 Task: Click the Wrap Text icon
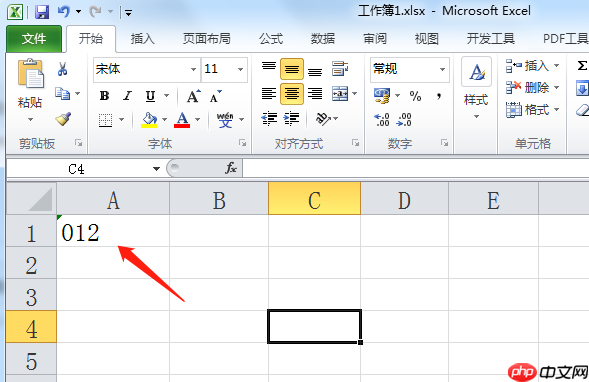click(340, 69)
